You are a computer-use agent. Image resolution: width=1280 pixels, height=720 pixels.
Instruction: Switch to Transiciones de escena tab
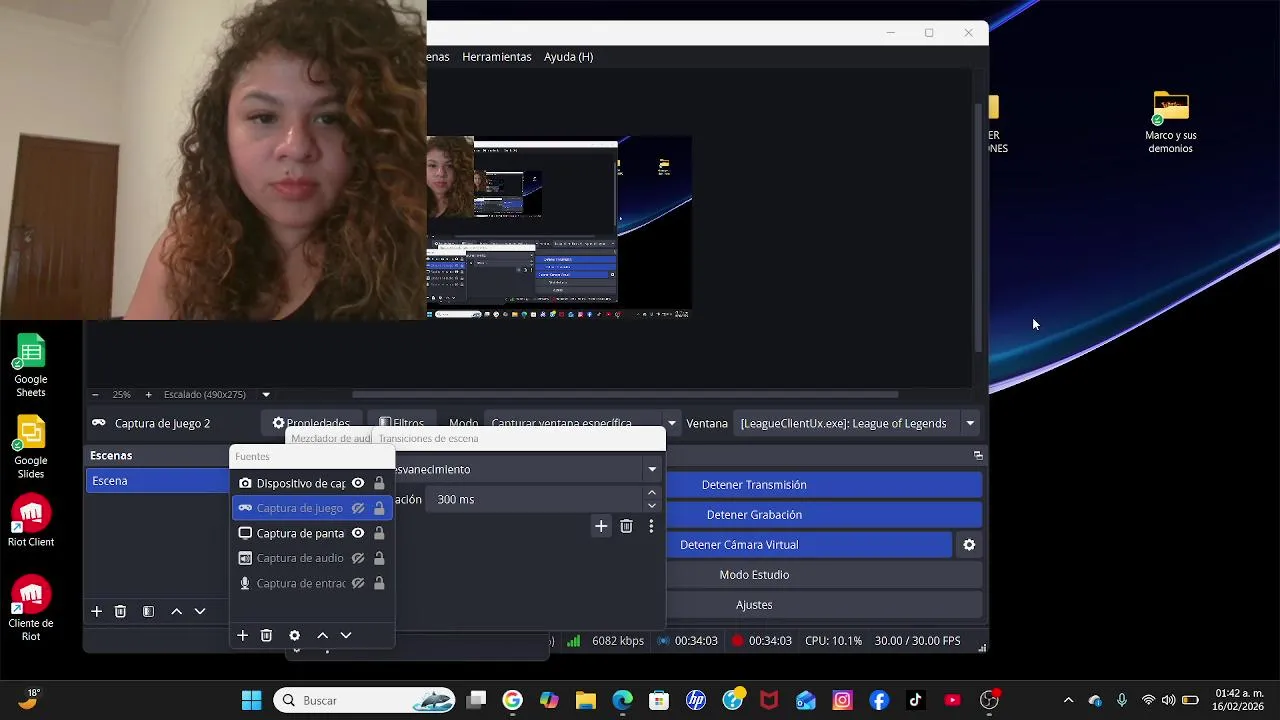click(x=428, y=438)
